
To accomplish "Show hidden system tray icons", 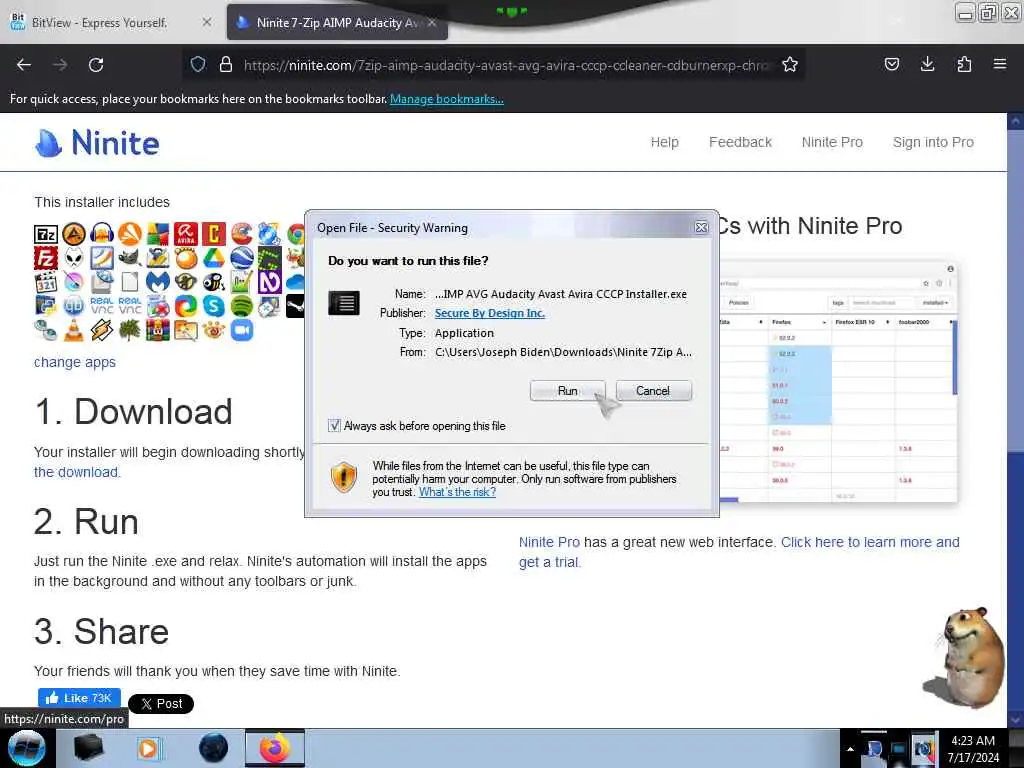I will pos(850,749).
